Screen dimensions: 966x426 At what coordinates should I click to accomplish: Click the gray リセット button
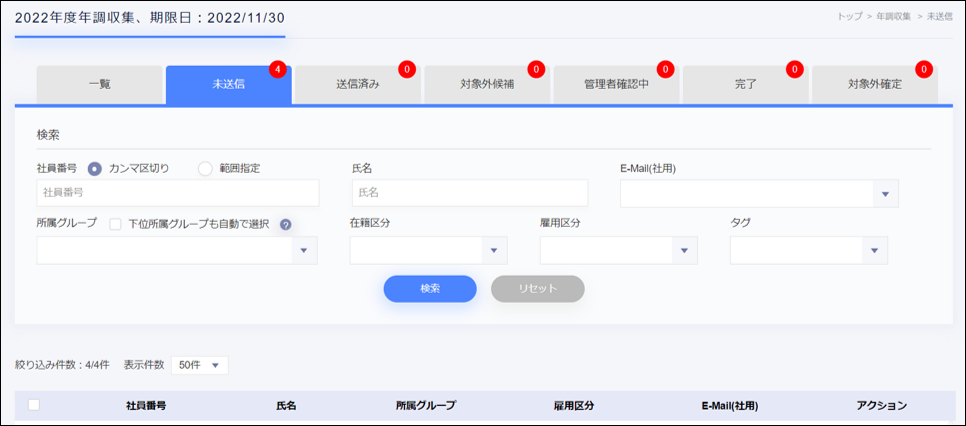tap(538, 288)
